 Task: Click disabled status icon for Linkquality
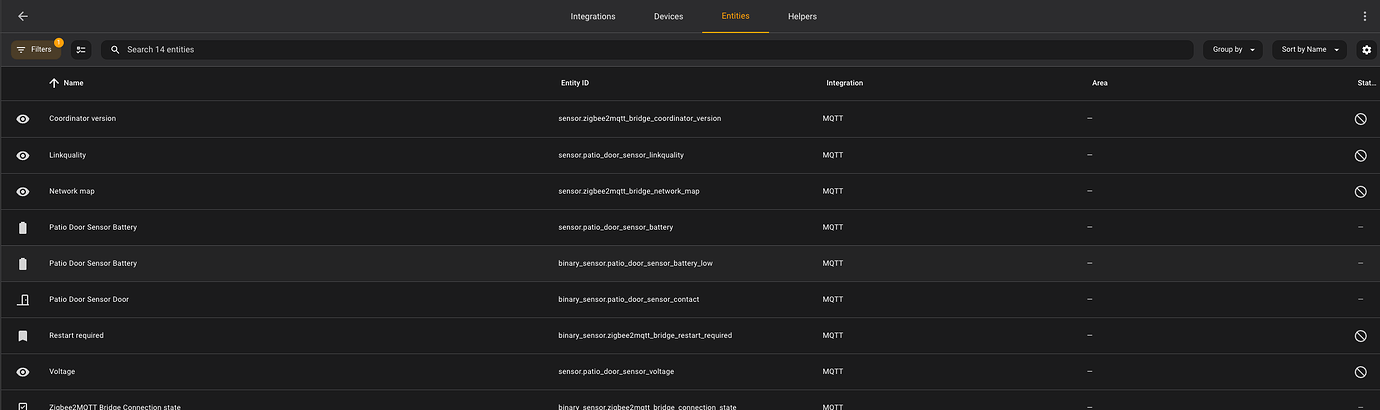tap(1360, 155)
